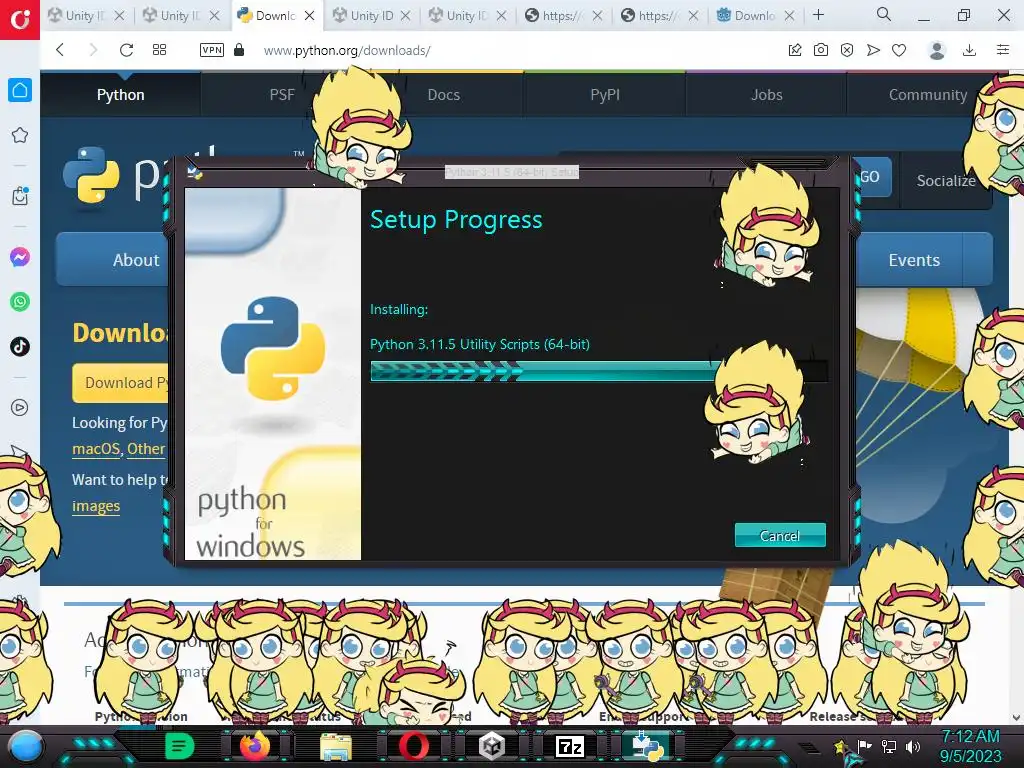The image size is (1024, 768).
Task: Open Opera account profile icon
Action: point(937,50)
